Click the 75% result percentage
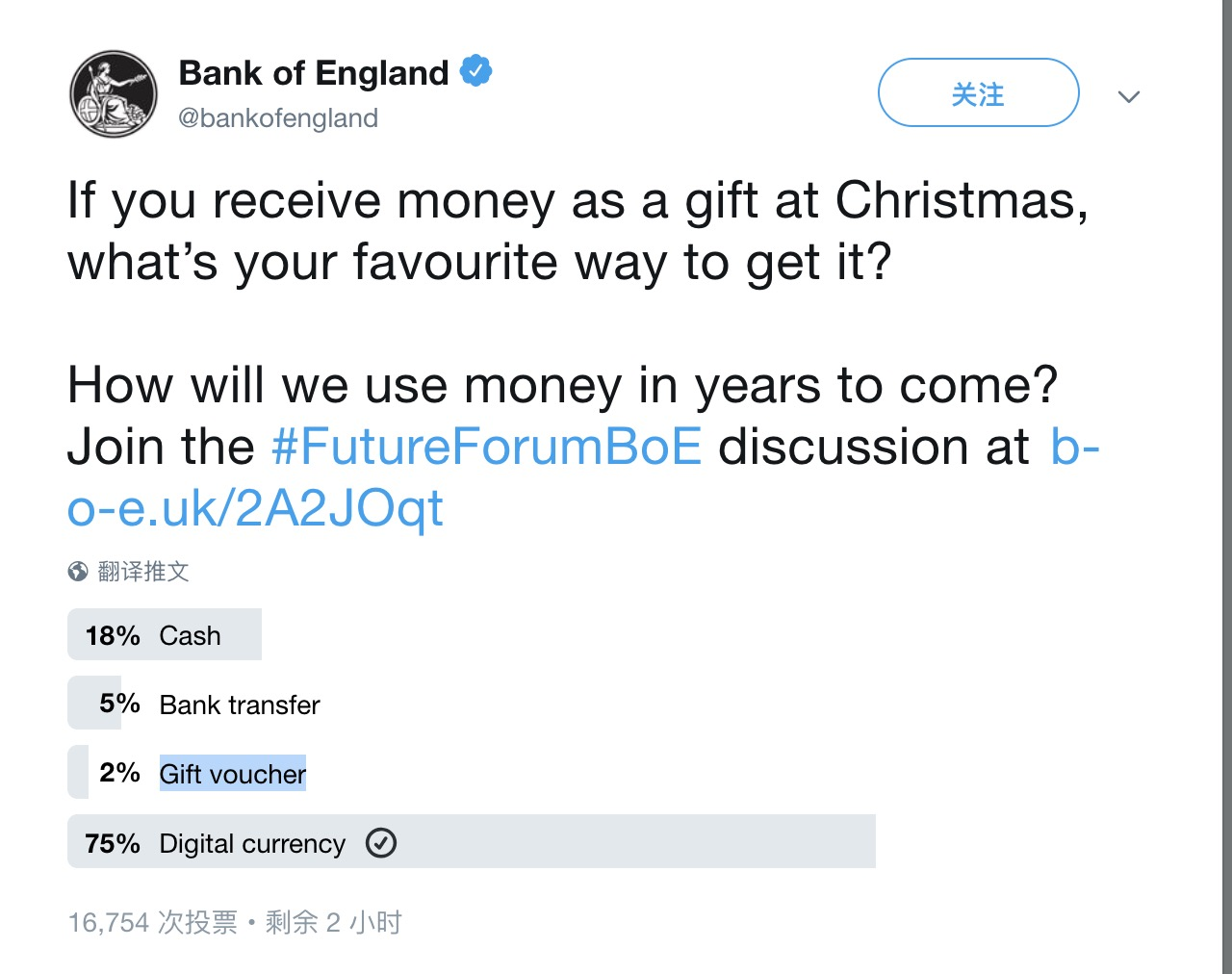1232x974 pixels. (113, 844)
